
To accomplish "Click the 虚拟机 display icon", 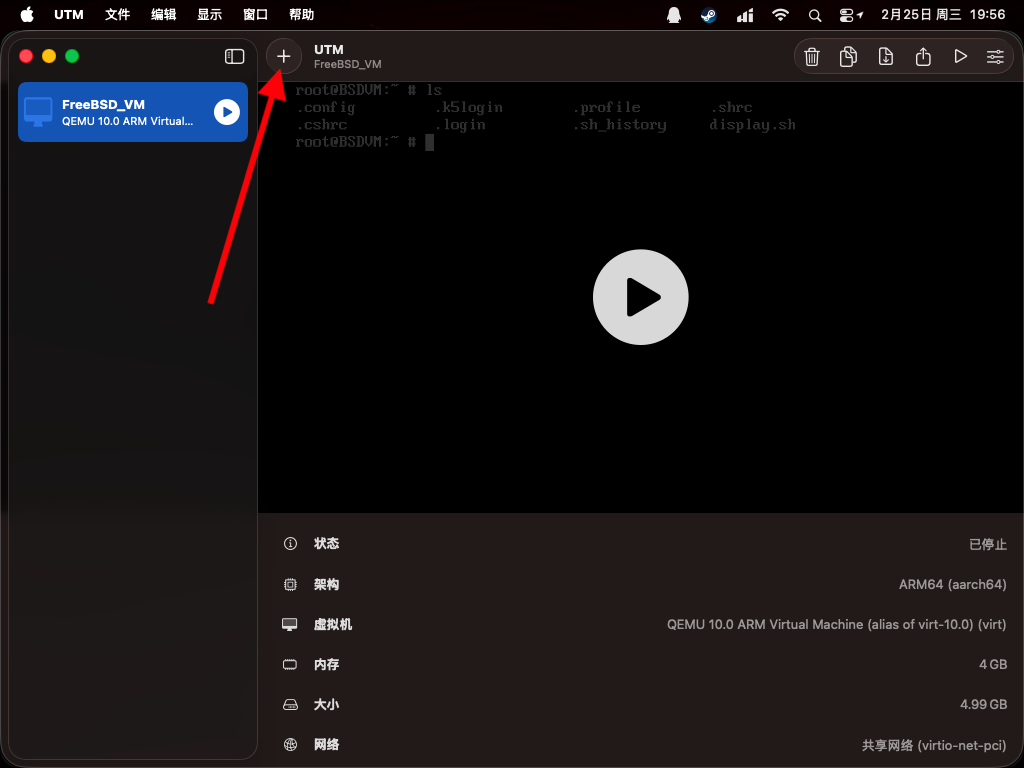I will click(290, 624).
